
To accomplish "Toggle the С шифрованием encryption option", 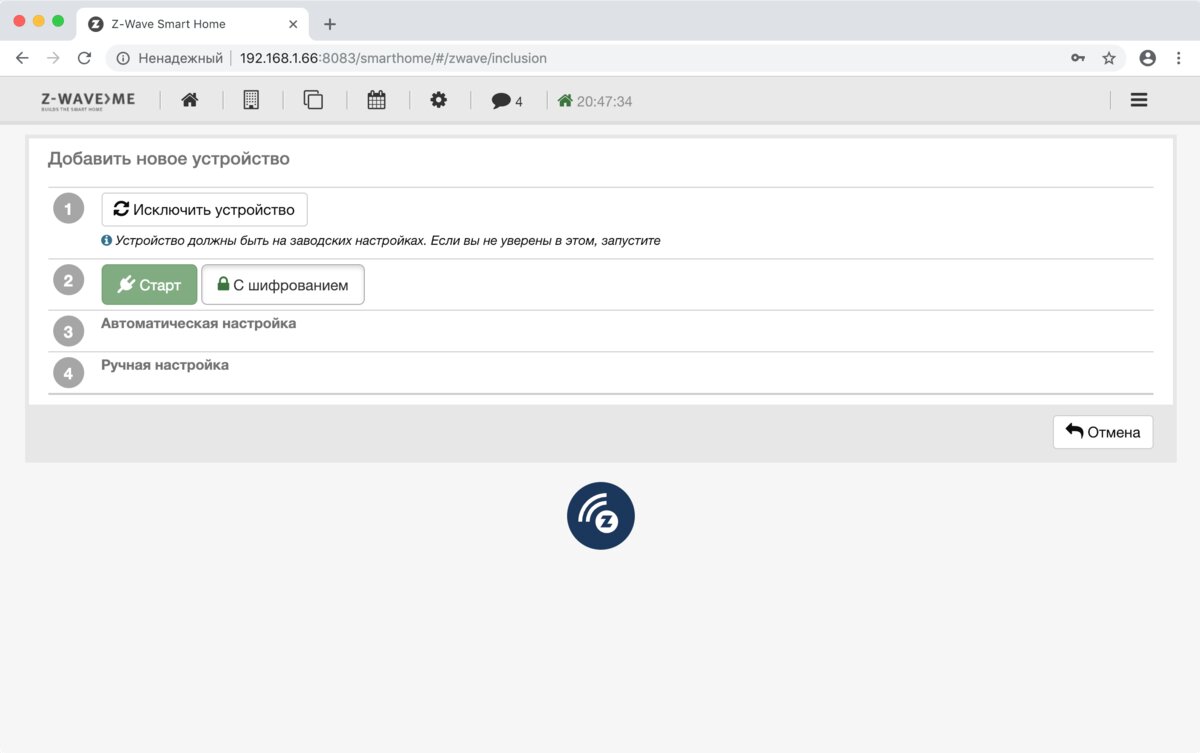I will (x=283, y=285).
